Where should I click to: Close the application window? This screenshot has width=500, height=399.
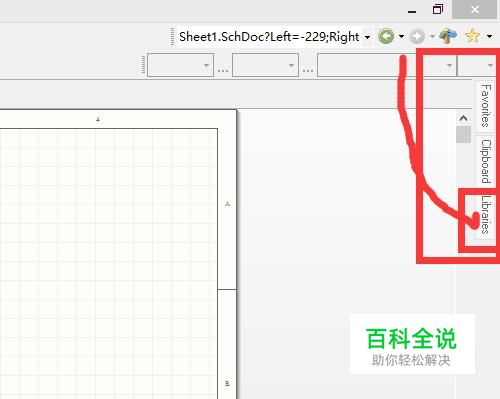475,9
